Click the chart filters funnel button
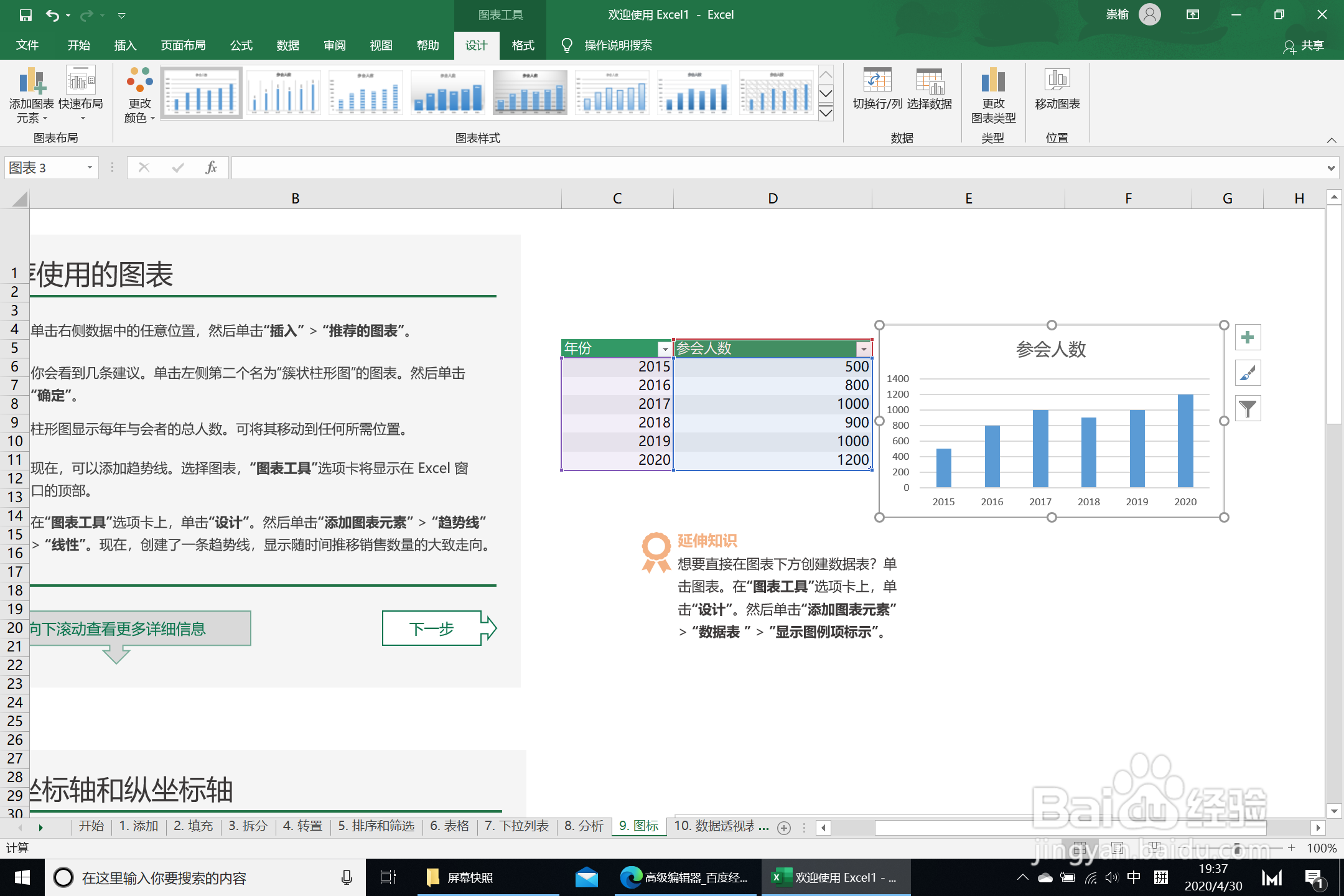This screenshot has width=1344, height=896. [x=1248, y=409]
